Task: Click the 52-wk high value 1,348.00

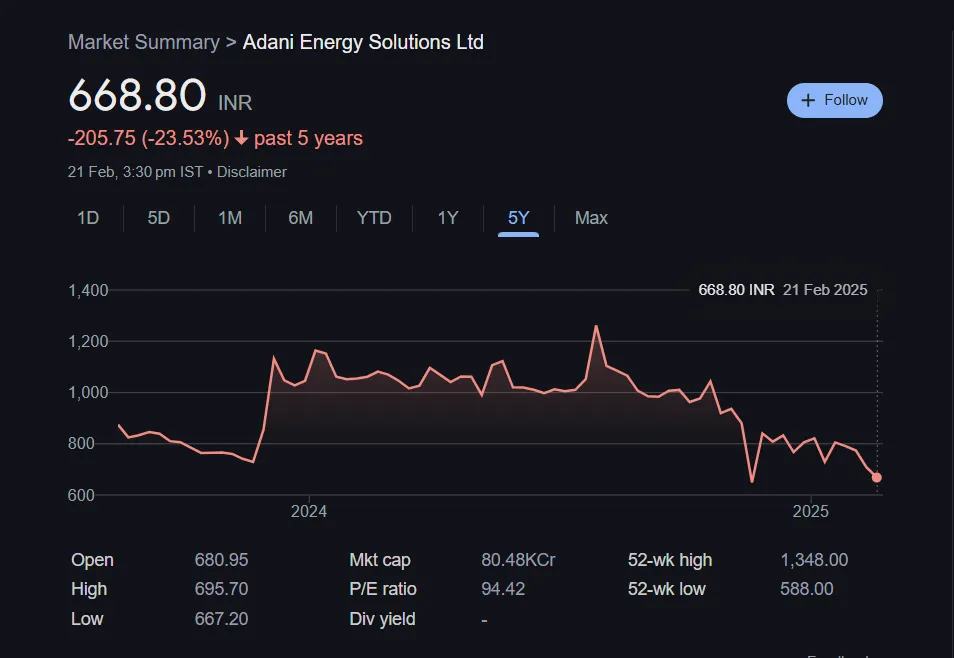Action: 814,560
